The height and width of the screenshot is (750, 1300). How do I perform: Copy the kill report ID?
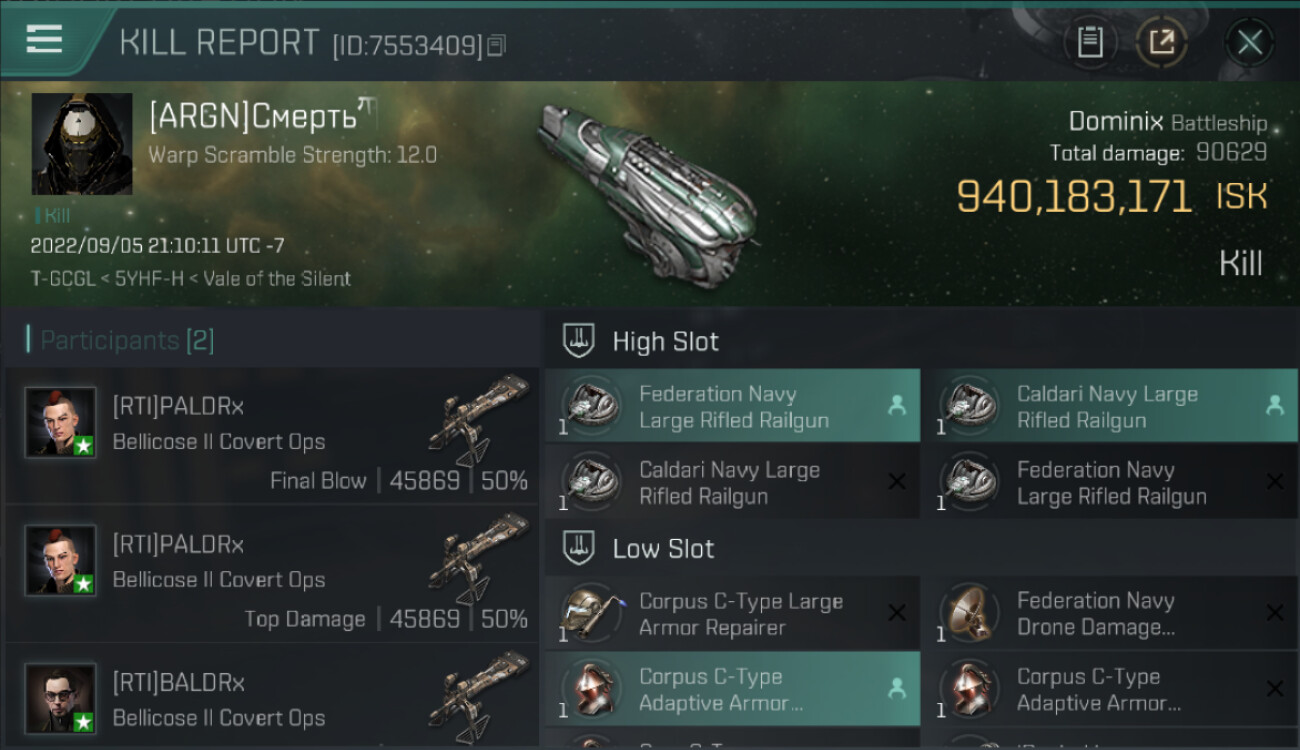(497, 45)
